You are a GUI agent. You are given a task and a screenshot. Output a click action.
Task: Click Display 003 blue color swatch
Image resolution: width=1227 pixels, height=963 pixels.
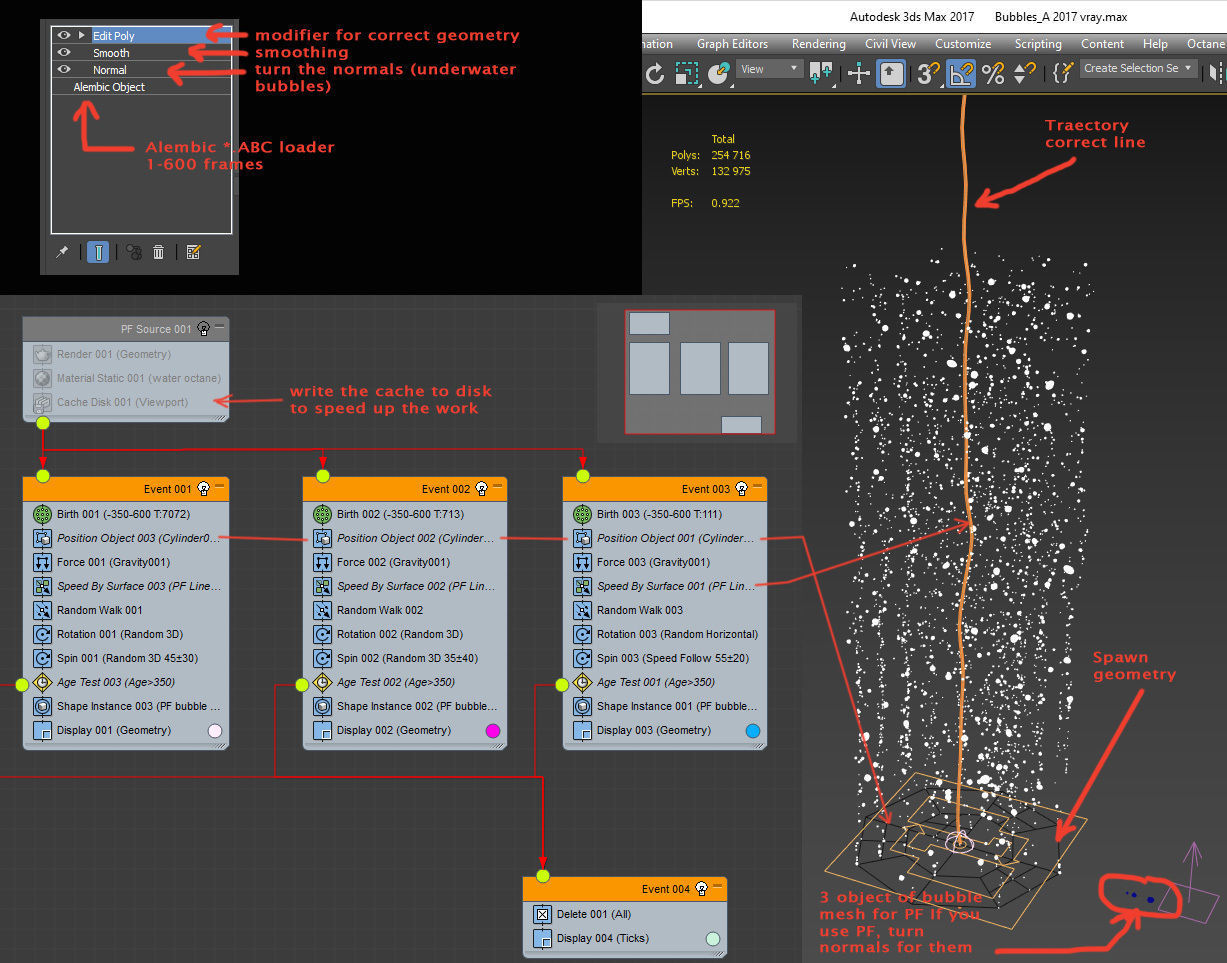pyautogui.click(x=752, y=731)
